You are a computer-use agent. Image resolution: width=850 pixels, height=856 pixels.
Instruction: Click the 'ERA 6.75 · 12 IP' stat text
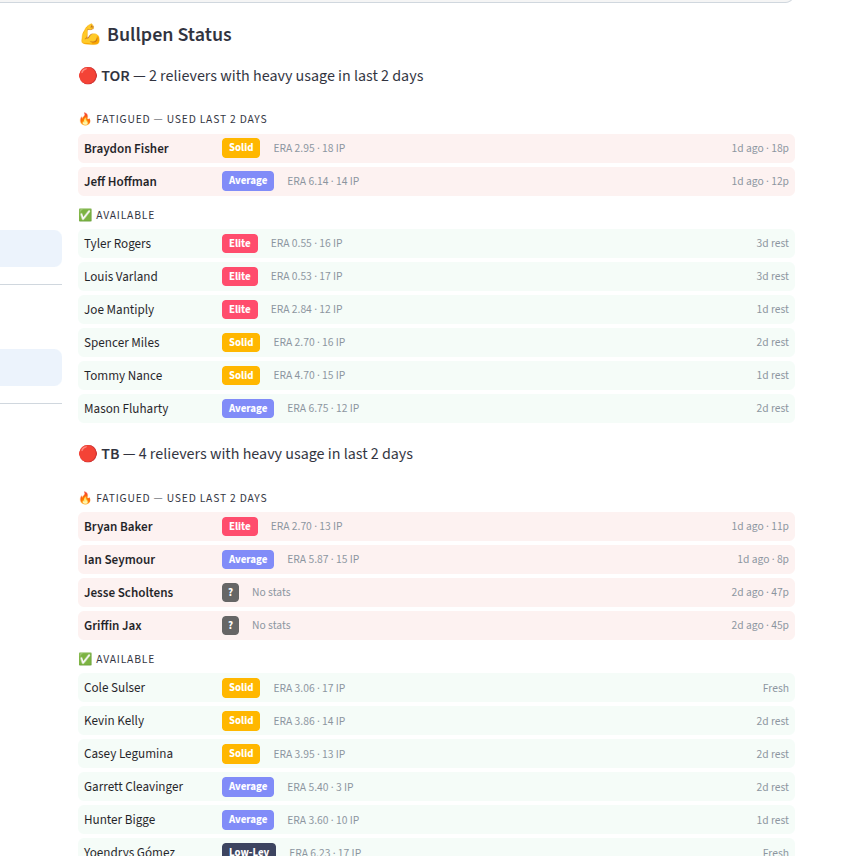click(323, 408)
